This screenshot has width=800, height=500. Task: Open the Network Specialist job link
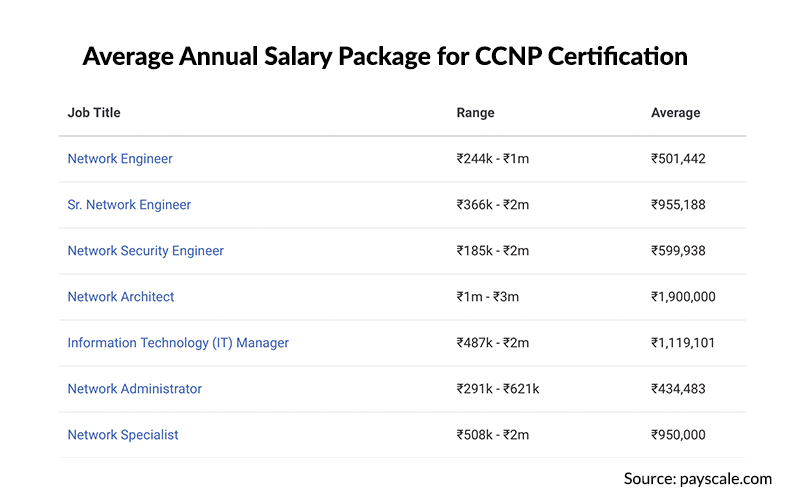click(x=123, y=435)
